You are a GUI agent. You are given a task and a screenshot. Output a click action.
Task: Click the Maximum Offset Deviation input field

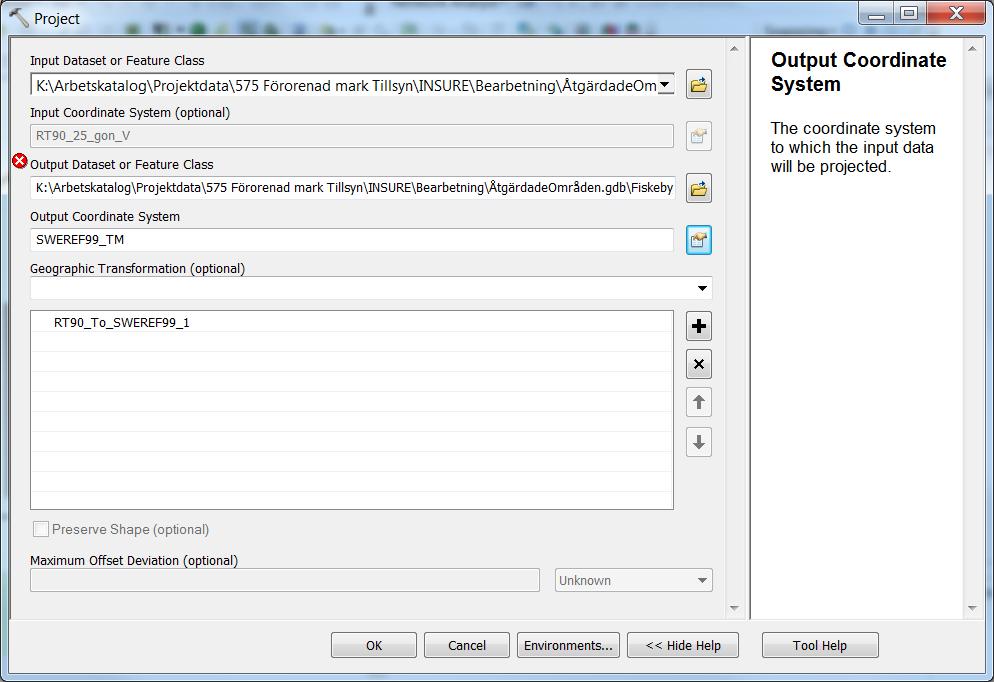(x=285, y=580)
